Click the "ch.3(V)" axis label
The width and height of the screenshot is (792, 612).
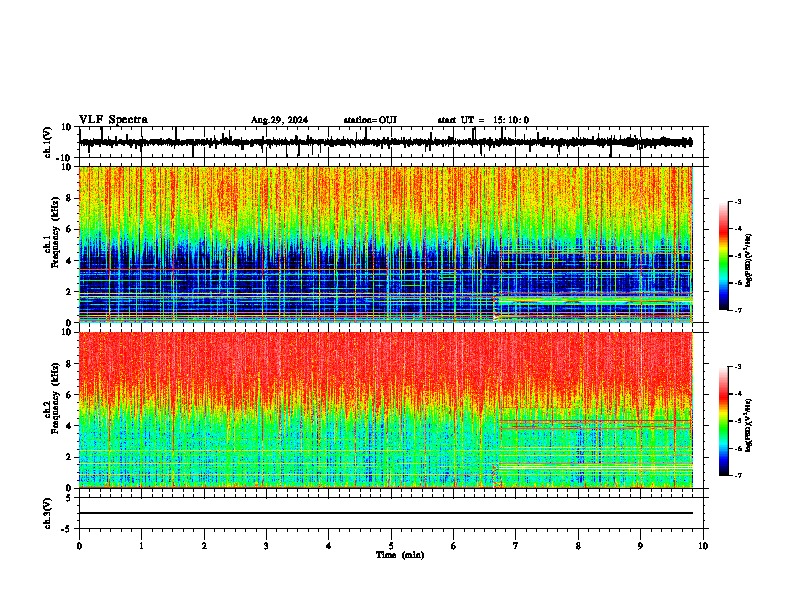[48, 514]
